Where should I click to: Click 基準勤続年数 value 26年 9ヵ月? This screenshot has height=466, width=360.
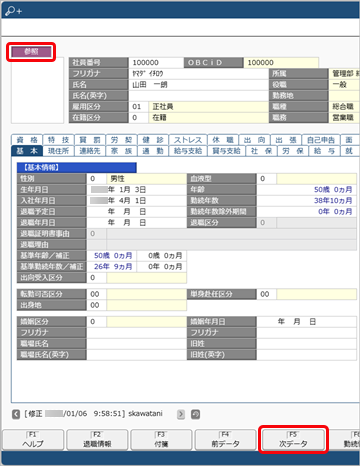click(x=113, y=267)
